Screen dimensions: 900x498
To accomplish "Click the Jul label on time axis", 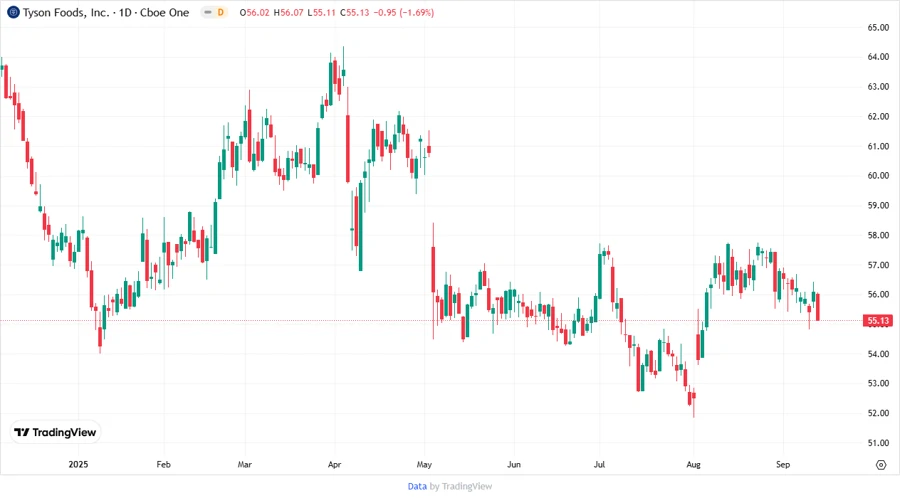I will 599,464.
